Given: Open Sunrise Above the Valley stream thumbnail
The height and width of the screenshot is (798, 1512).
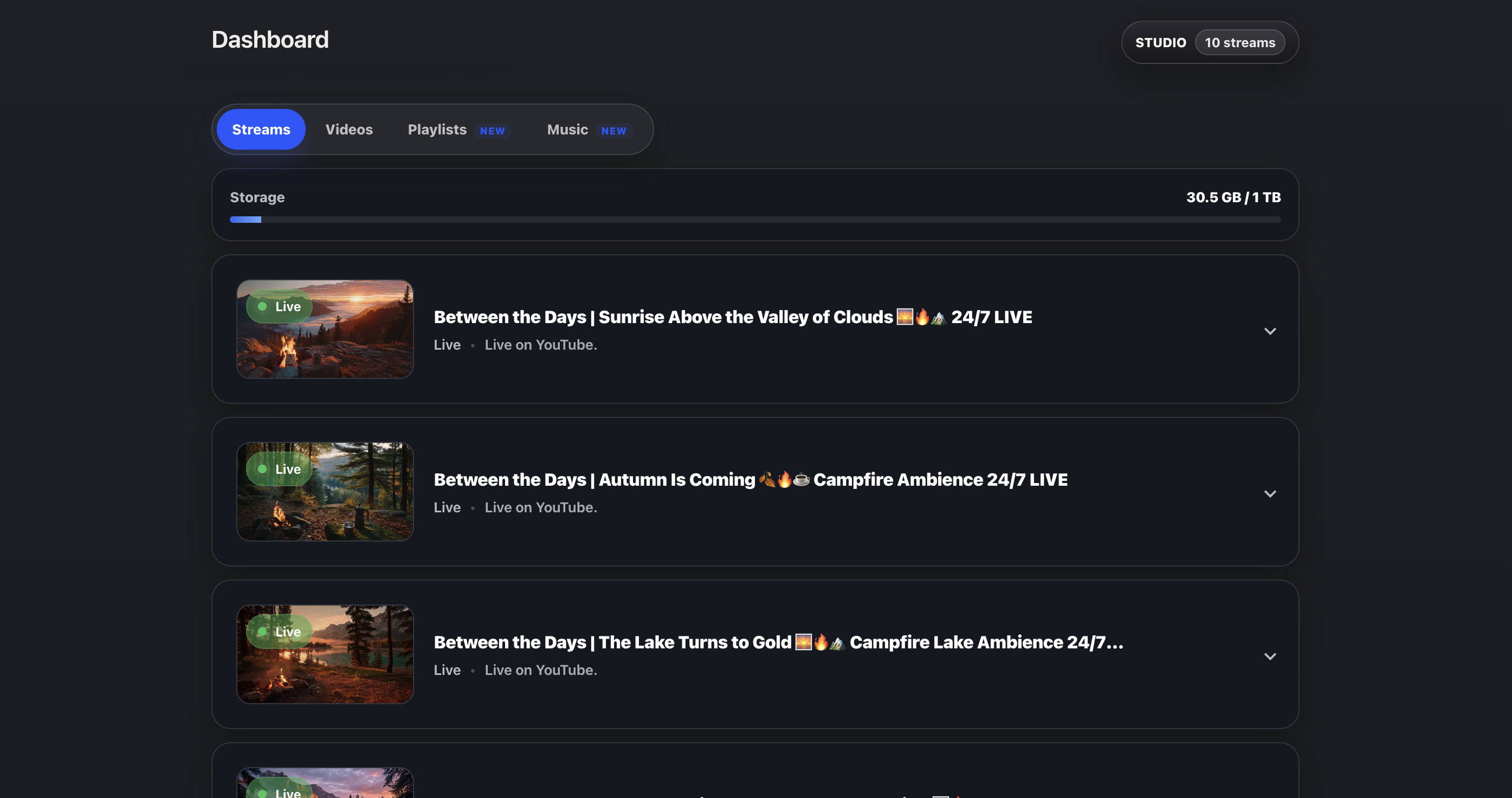Looking at the screenshot, I should 325,329.
